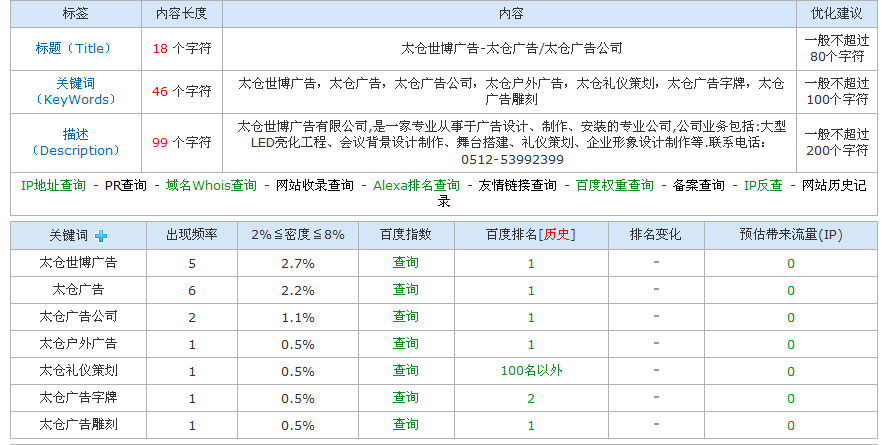Click Baidu rank 1 for 太仓广告公司
The image size is (882, 445).
point(531,318)
